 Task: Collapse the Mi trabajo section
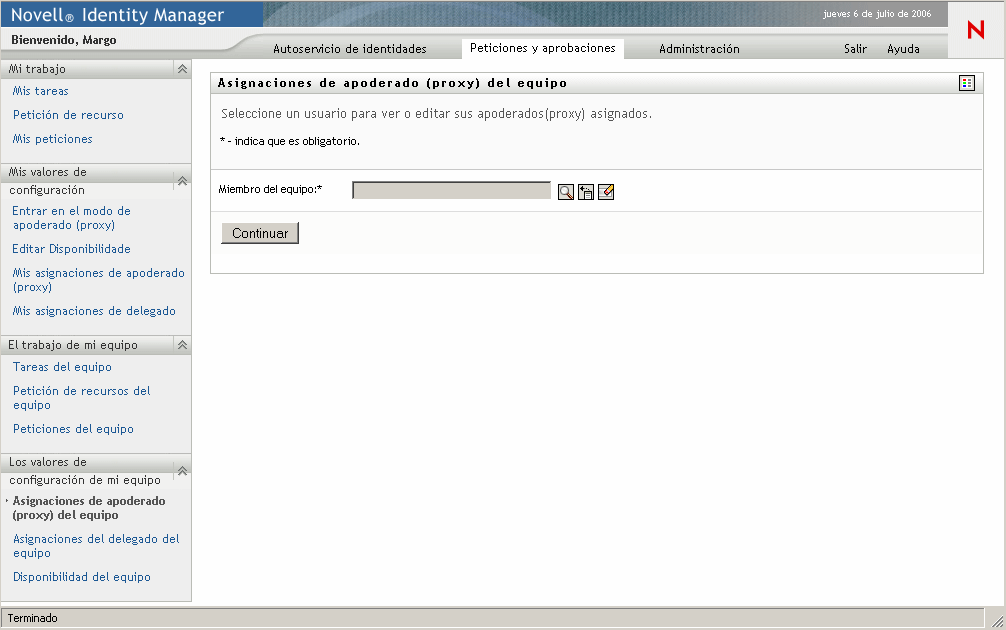(182, 69)
